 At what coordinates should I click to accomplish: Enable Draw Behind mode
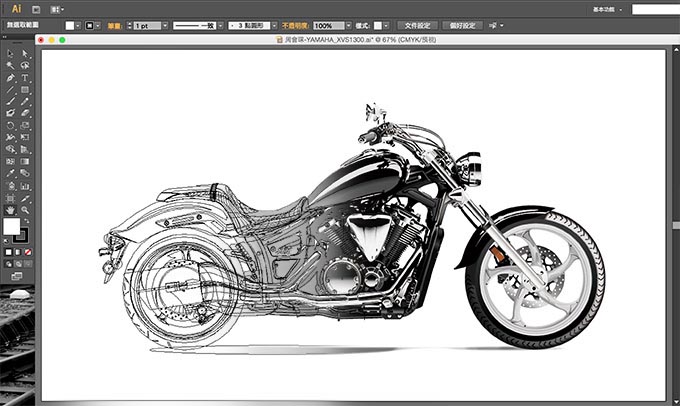[18, 264]
